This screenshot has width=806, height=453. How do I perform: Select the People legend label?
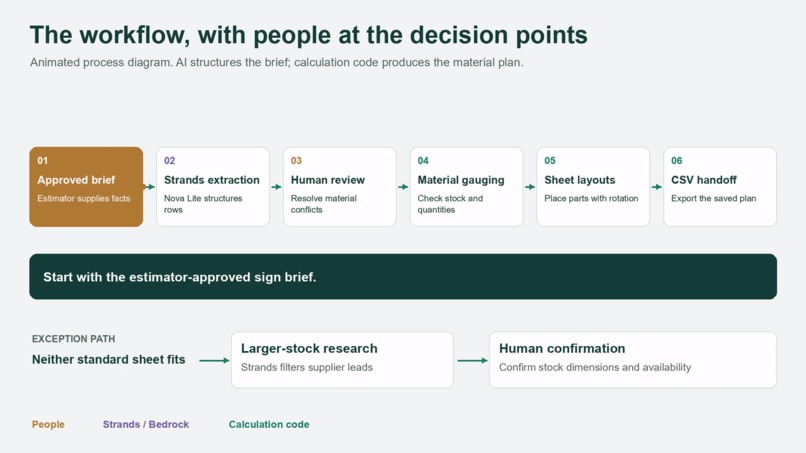pyautogui.click(x=48, y=424)
